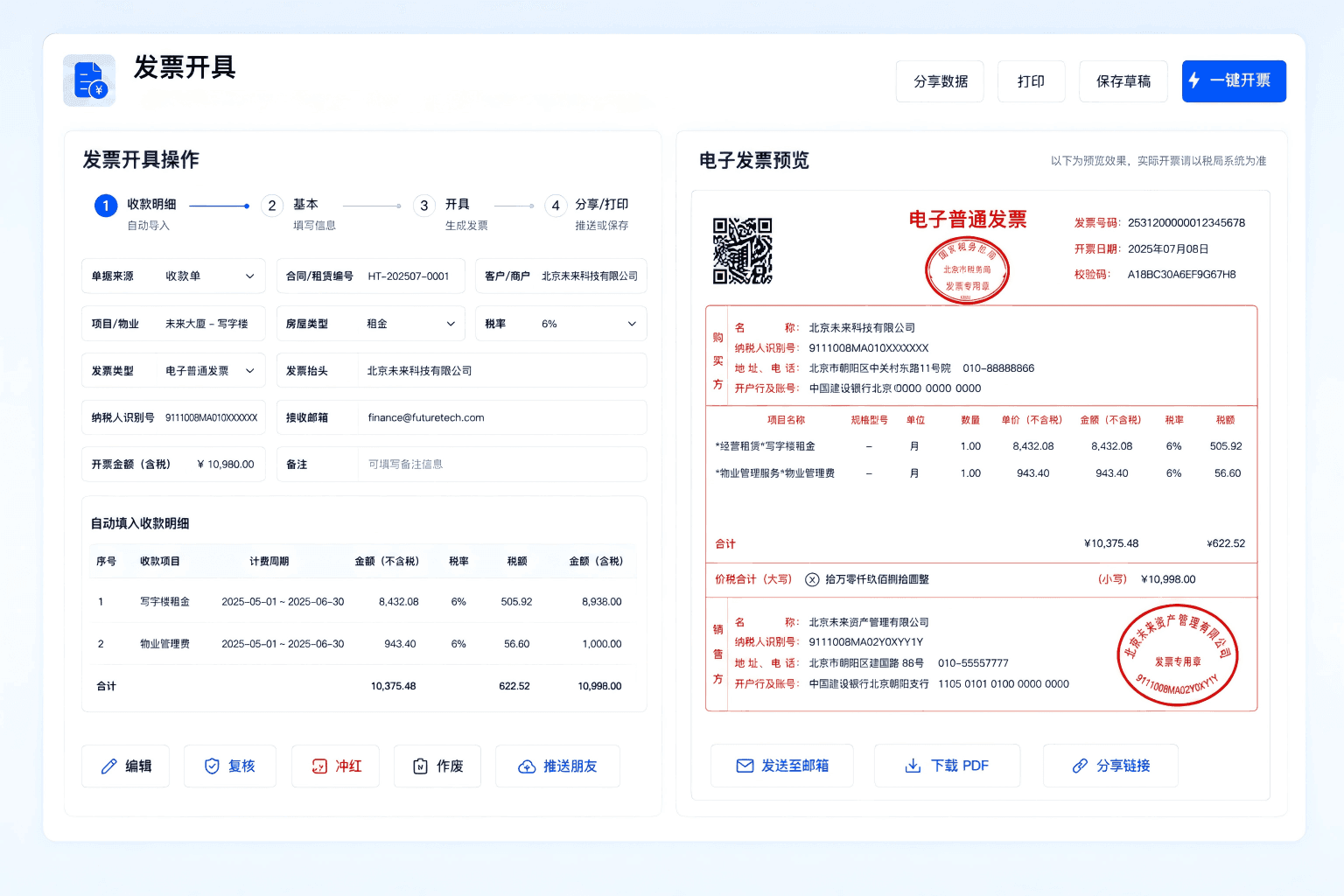
Task: Click the 物业管理费 row in 收款明细
Action: tap(364, 644)
